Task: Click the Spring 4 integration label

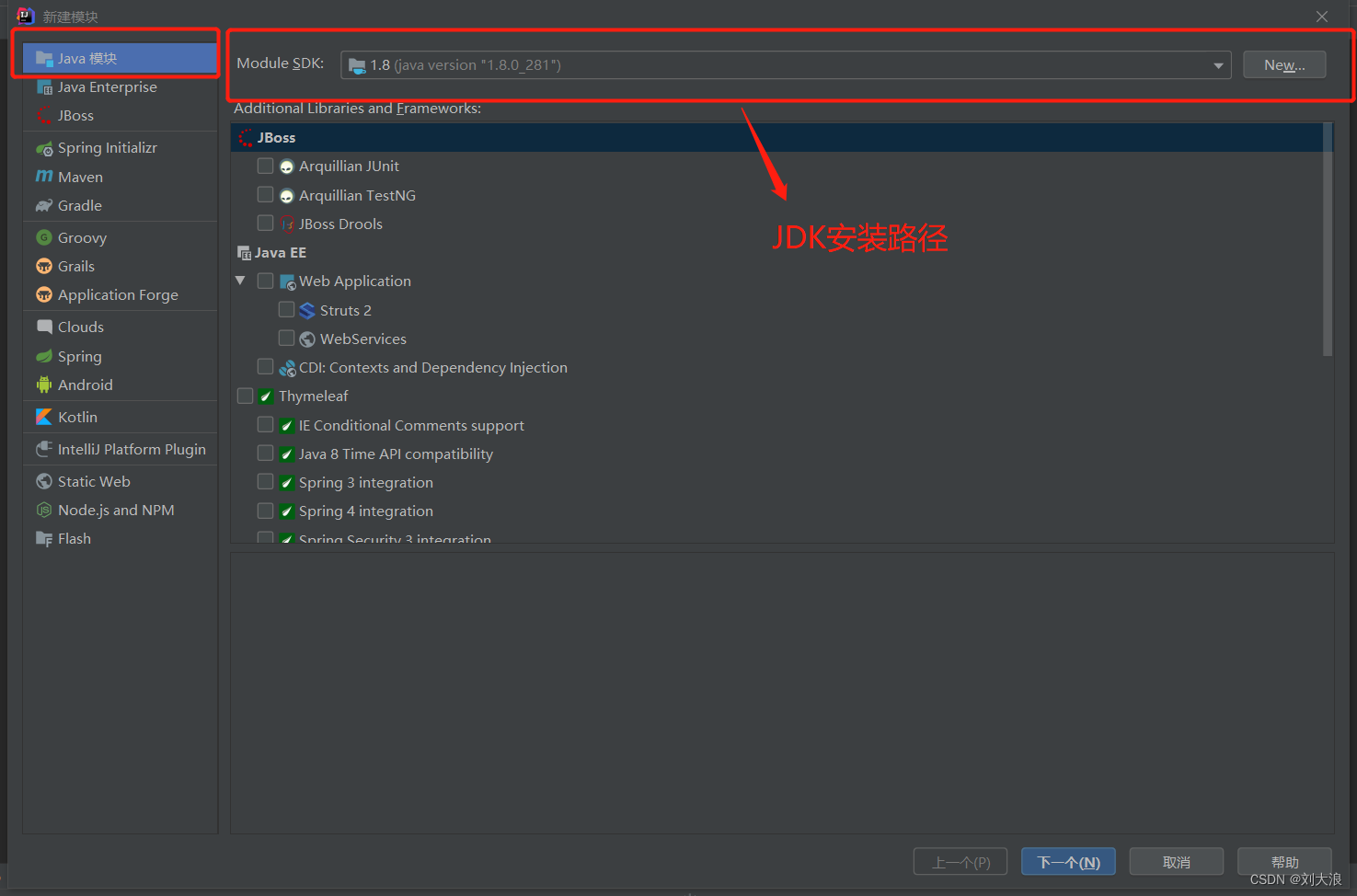Action: [366, 511]
